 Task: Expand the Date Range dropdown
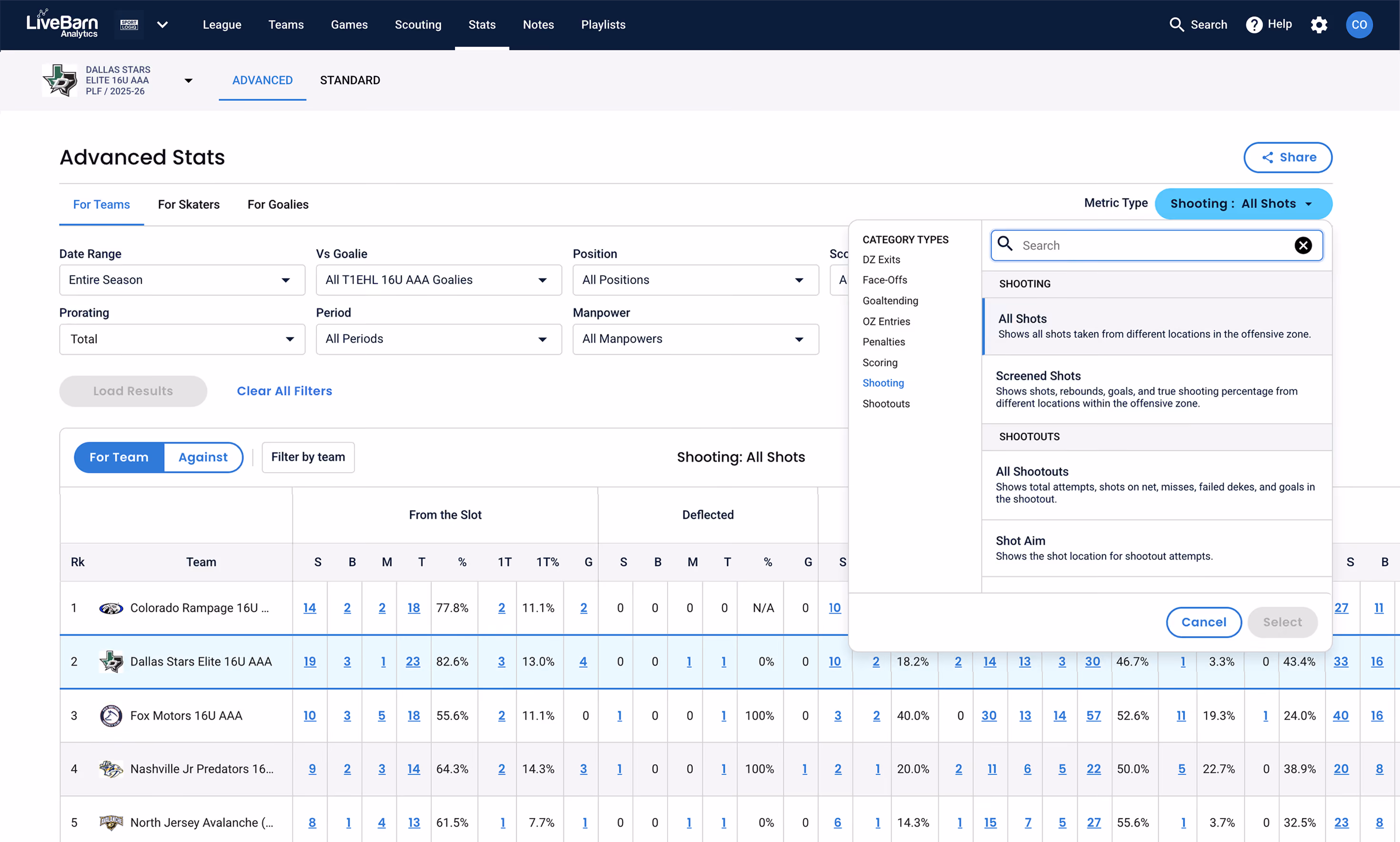pos(182,280)
